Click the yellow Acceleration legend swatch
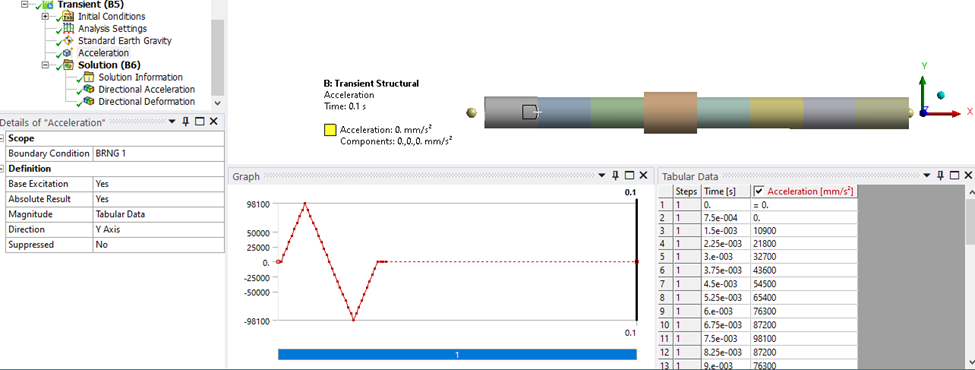This screenshot has height=370, width=975. click(x=330, y=131)
